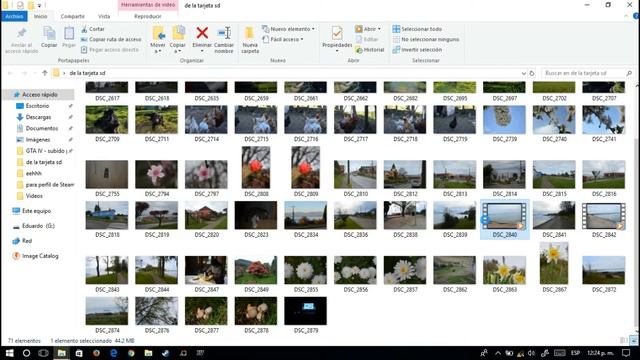The height and width of the screenshot is (360, 640).
Task: Switch to large icons view in status bar
Action: tap(633, 340)
